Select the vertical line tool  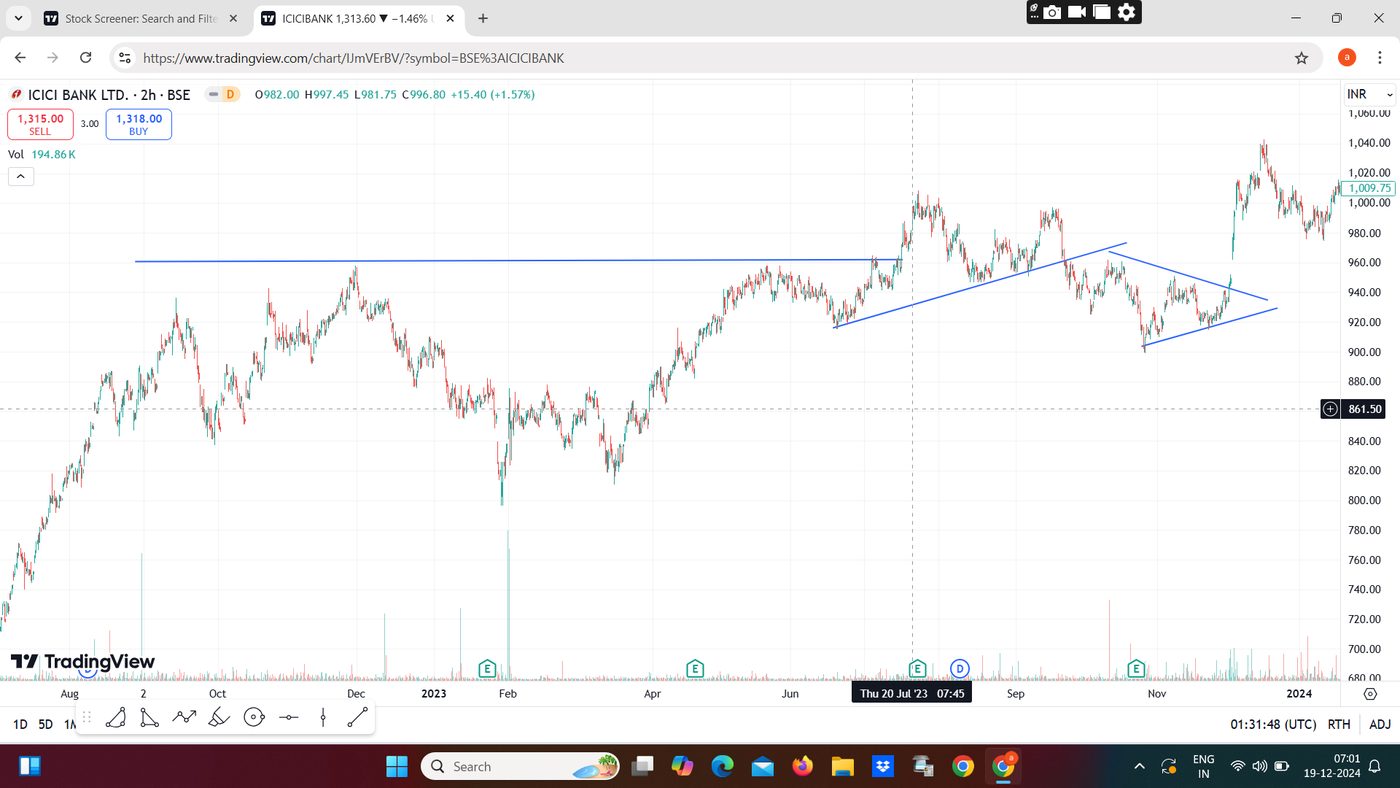pos(323,717)
